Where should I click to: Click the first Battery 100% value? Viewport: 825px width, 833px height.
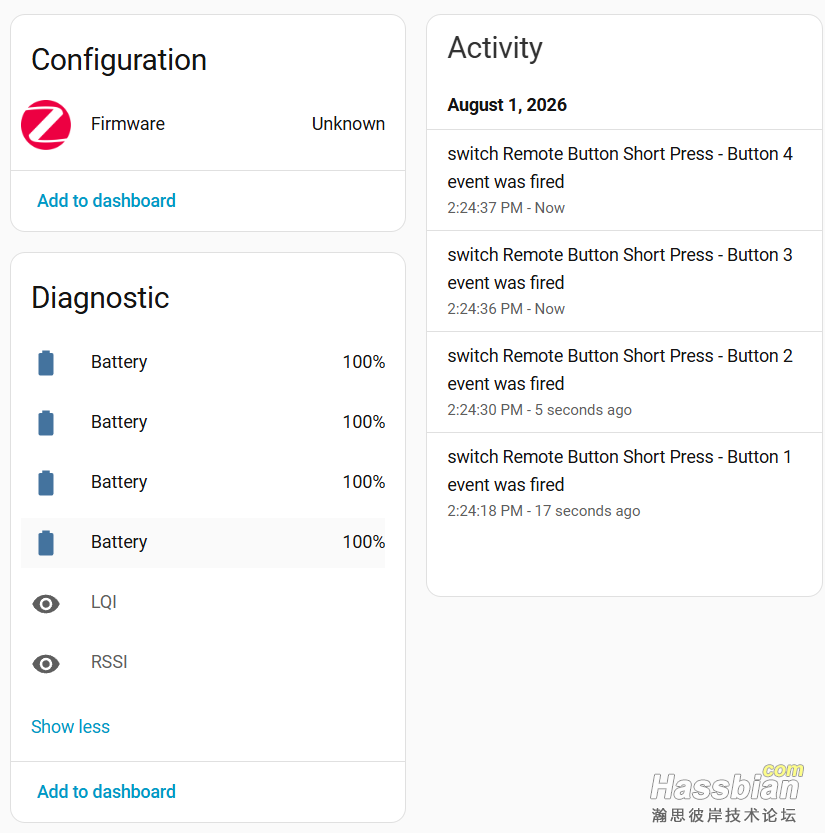[x=363, y=362]
